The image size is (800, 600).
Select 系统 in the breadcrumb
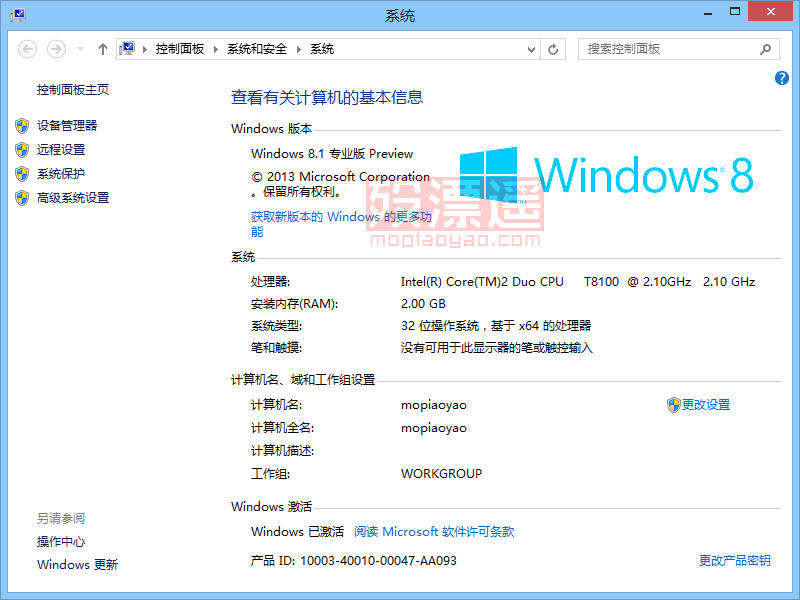coord(322,49)
